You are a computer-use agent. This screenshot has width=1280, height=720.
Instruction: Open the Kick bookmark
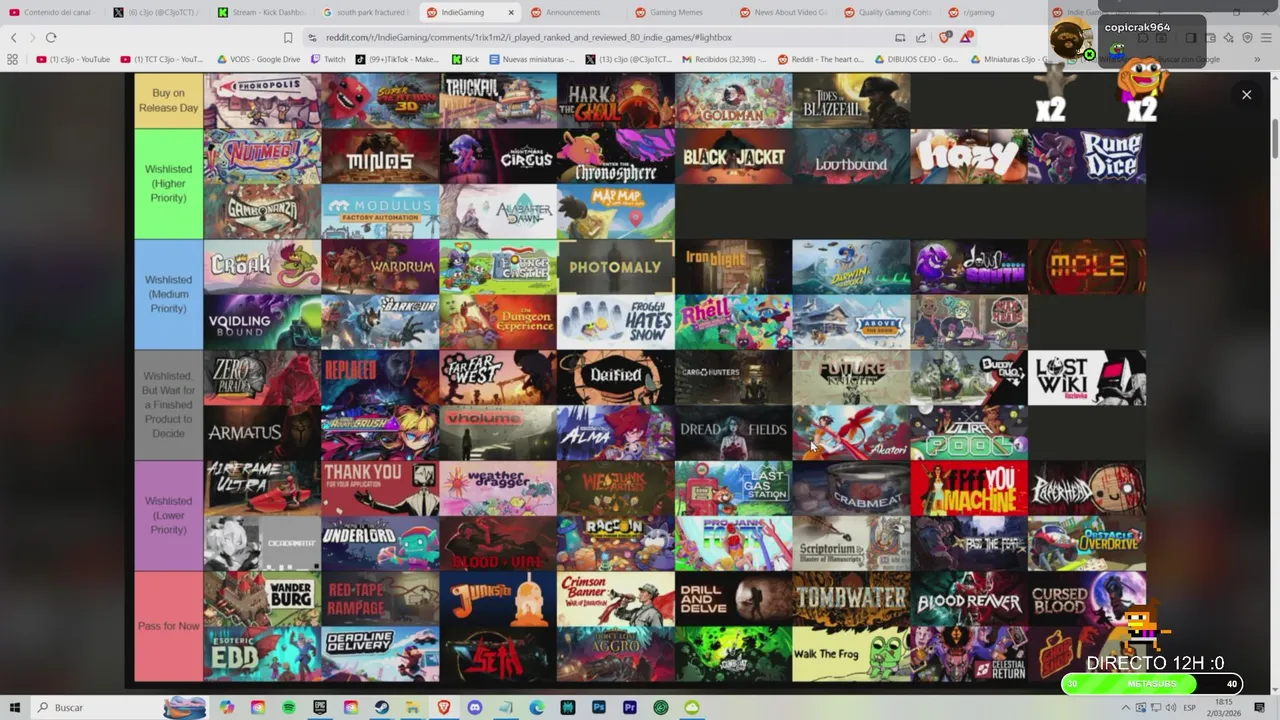click(465, 59)
